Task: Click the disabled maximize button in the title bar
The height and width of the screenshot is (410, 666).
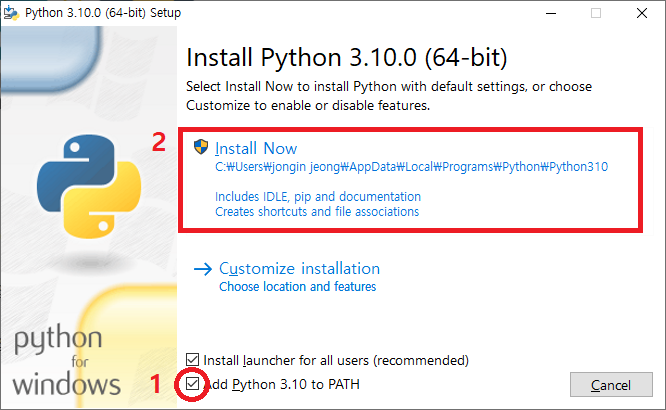Action: [596, 13]
